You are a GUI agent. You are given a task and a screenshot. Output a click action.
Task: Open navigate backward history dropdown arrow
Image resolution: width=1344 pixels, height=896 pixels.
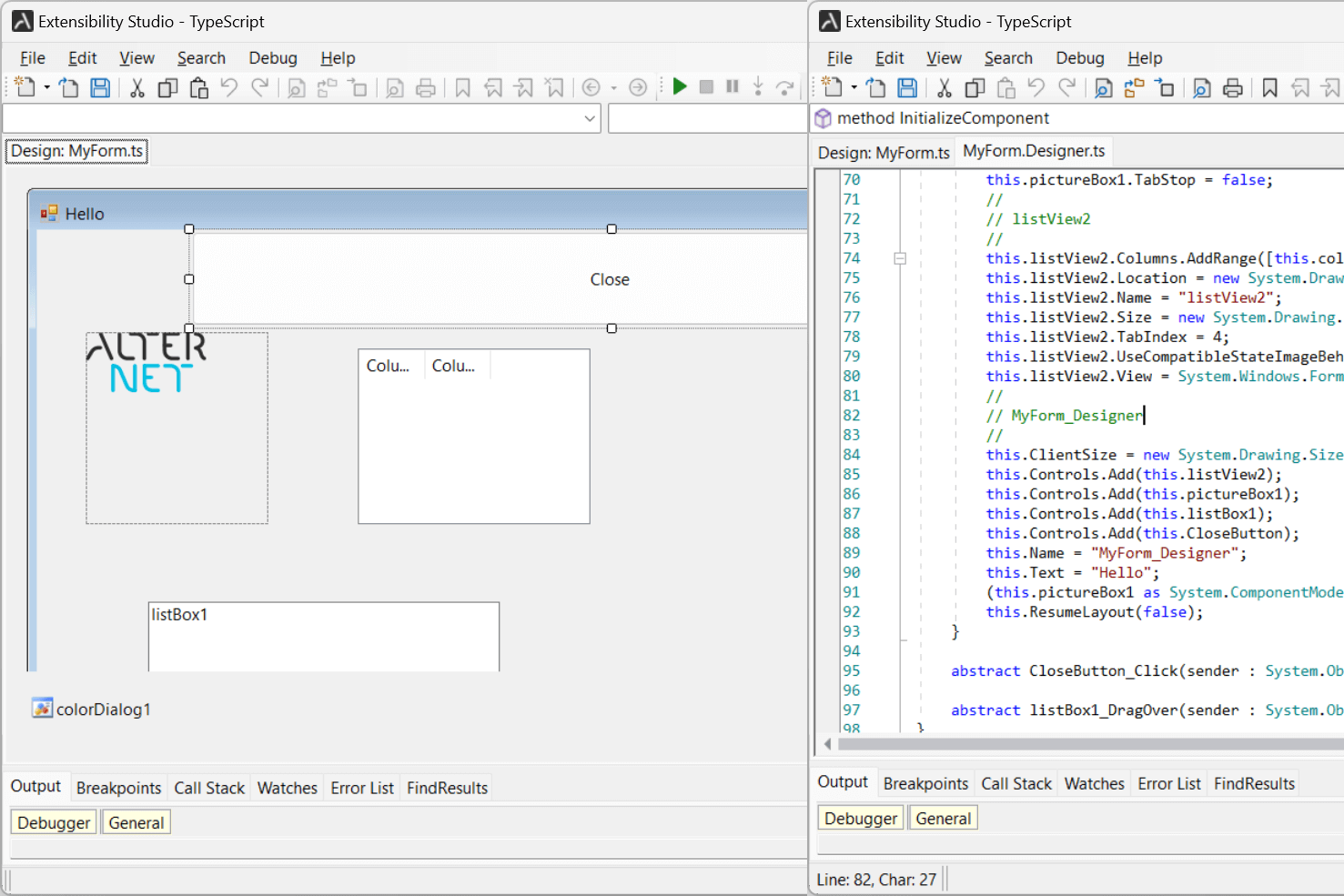pyautogui.click(x=613, y=88)
